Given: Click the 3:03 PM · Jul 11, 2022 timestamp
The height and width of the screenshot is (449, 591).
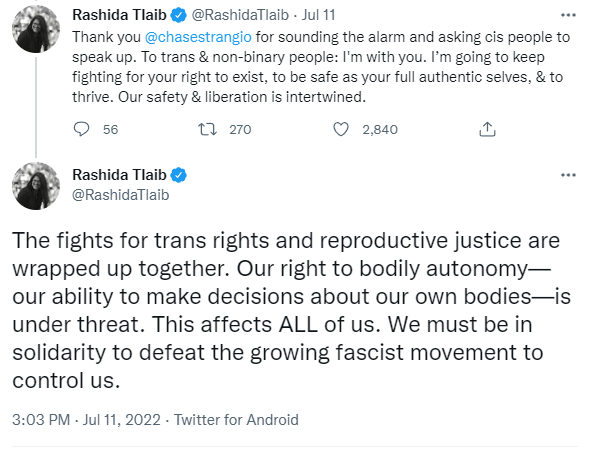Looking at the screenshot, I should (x=86, y=420).
